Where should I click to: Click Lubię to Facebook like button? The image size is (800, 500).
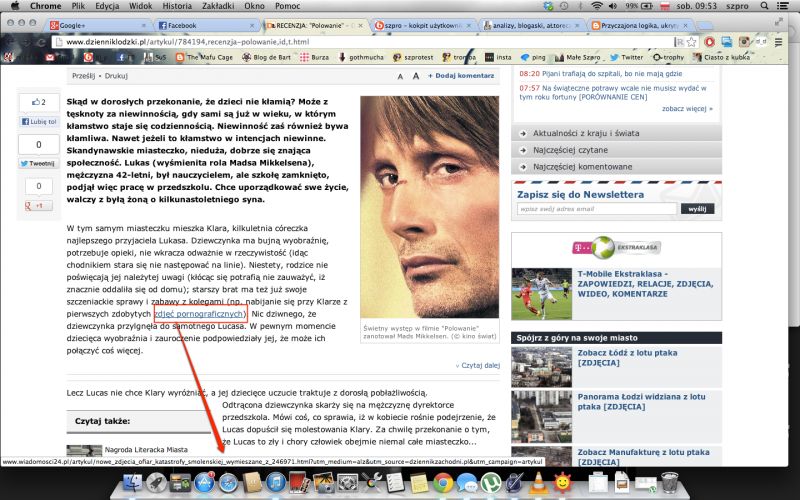(x=39, y=121)
